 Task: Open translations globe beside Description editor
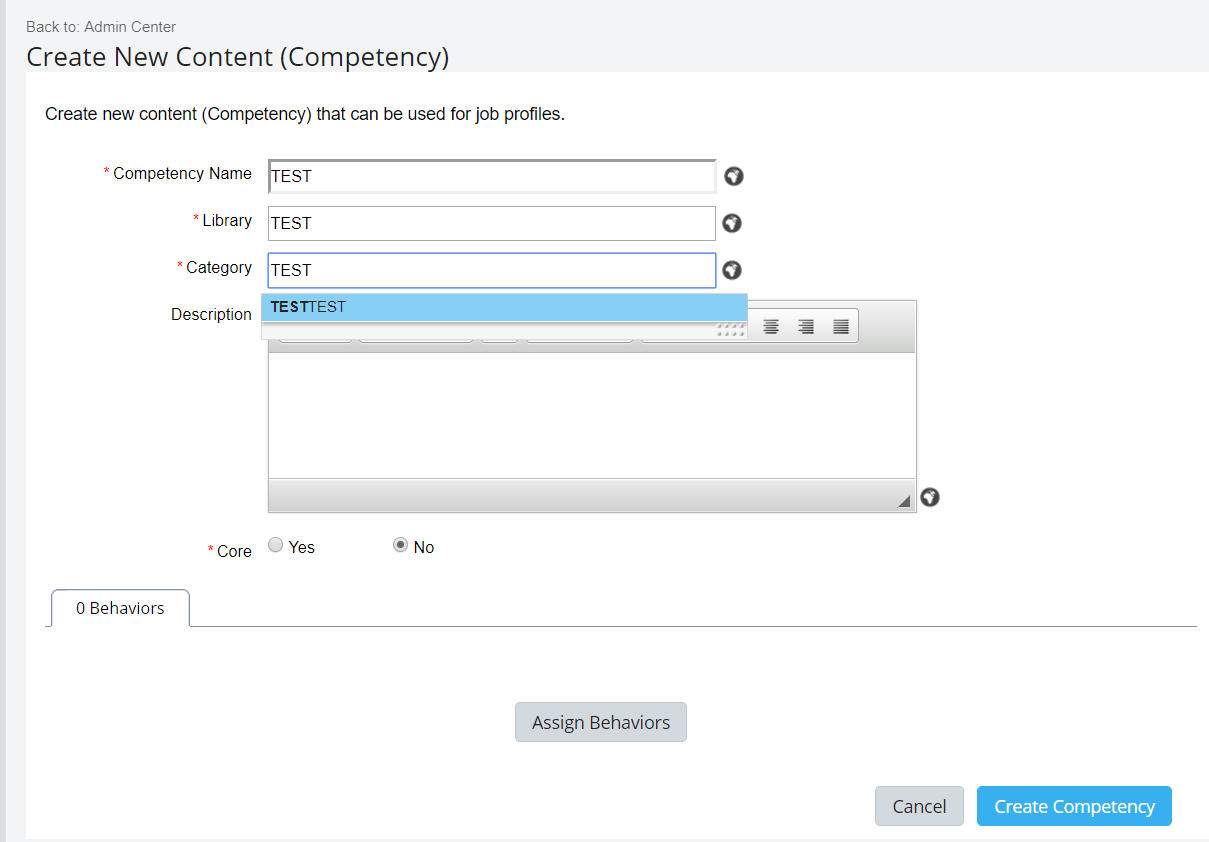click(x=930, y=497)
